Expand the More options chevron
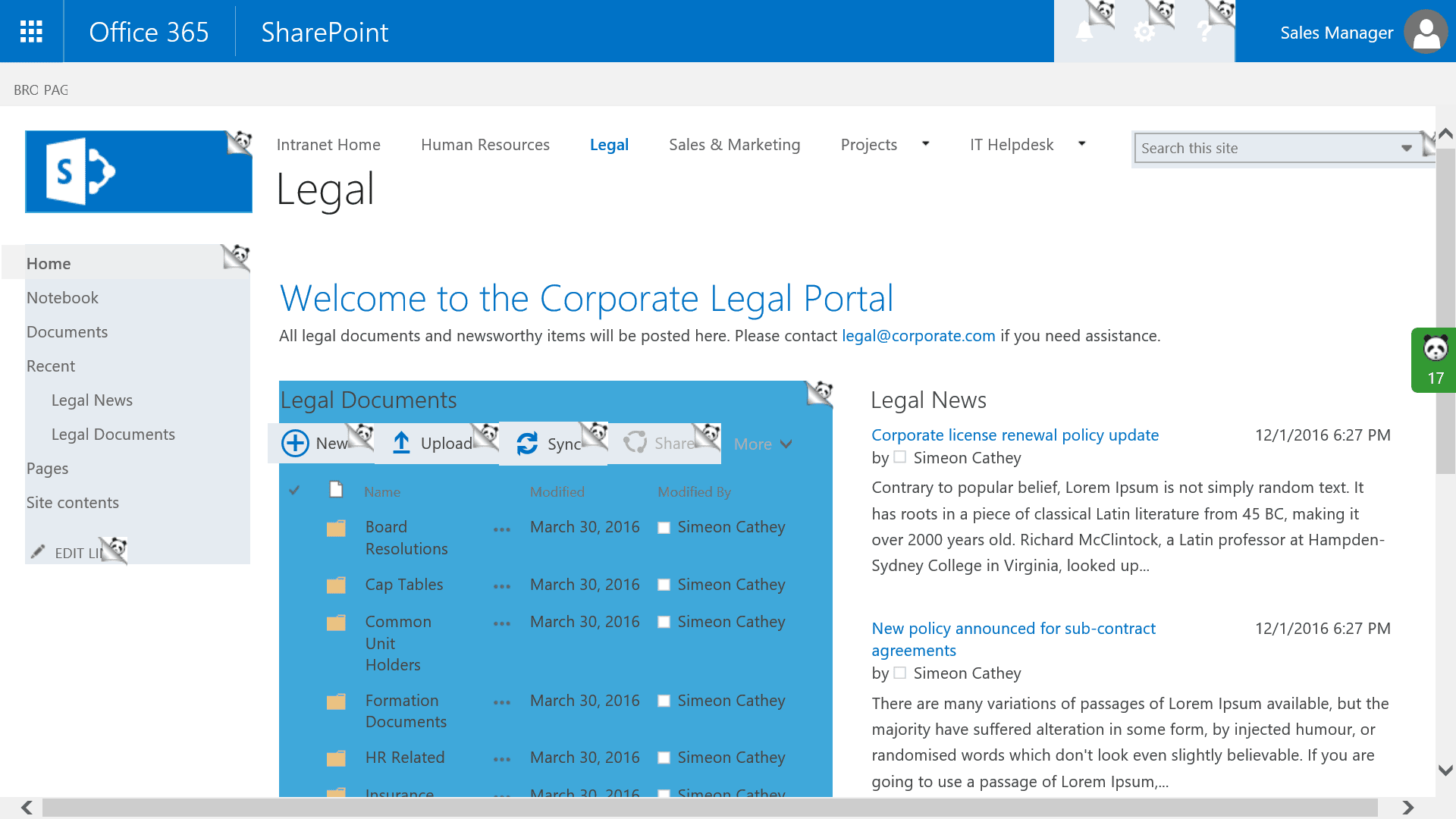This screenshot has height=819, width=1456. click(x=786, y=444)
